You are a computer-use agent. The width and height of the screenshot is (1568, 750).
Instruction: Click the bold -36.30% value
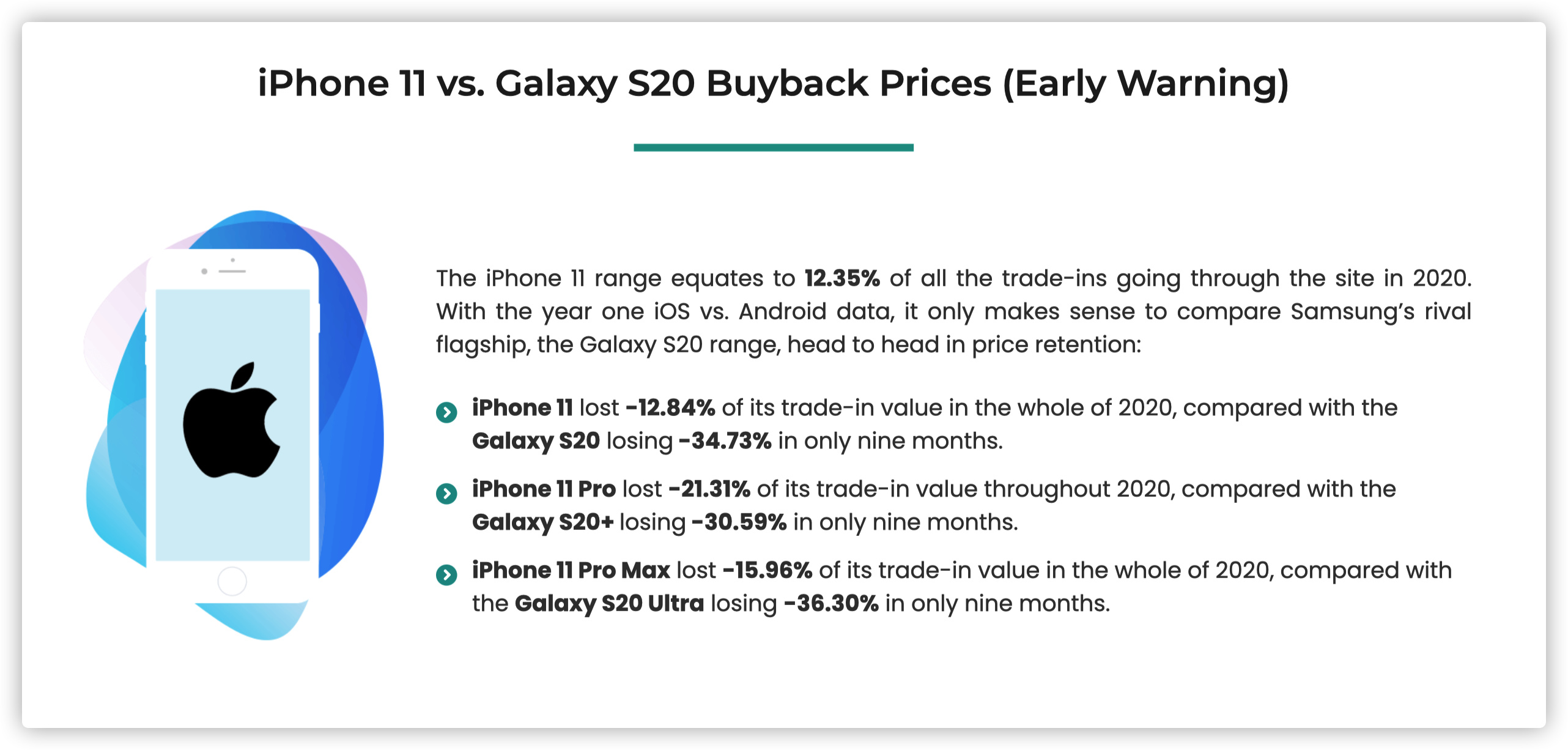(x=831, y=604)
